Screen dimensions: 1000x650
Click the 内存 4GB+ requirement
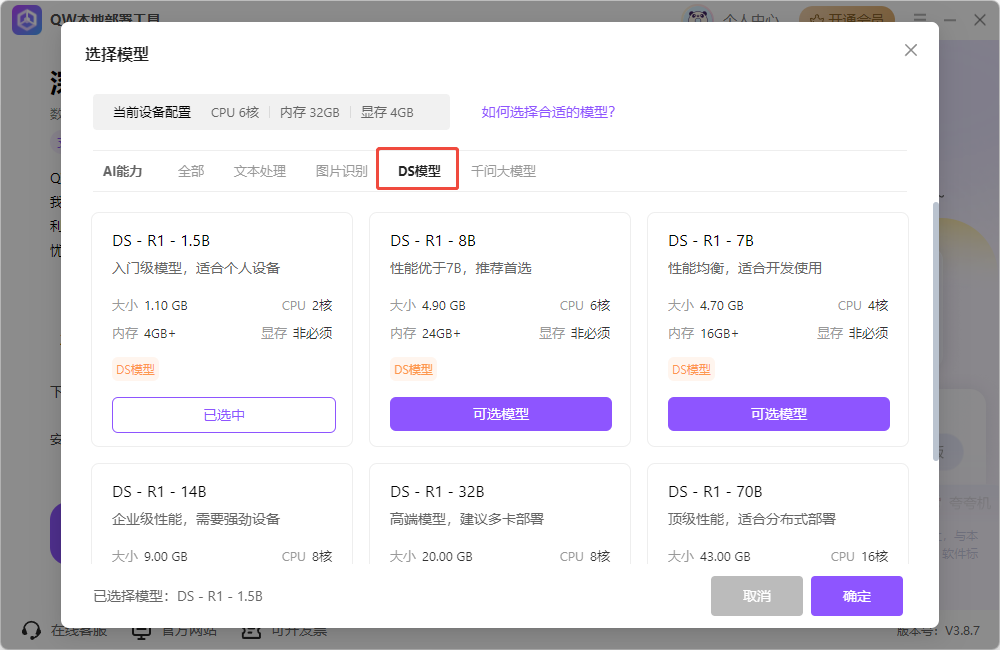tap(144, 334)
